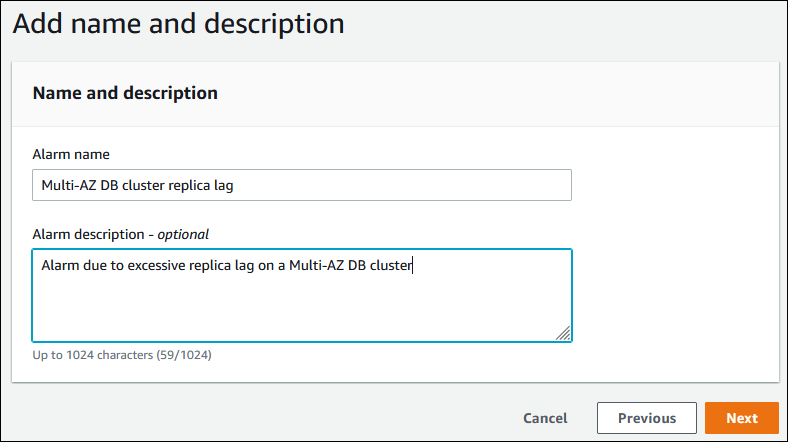Click the "Add name and description" page heading

[179, 24]
